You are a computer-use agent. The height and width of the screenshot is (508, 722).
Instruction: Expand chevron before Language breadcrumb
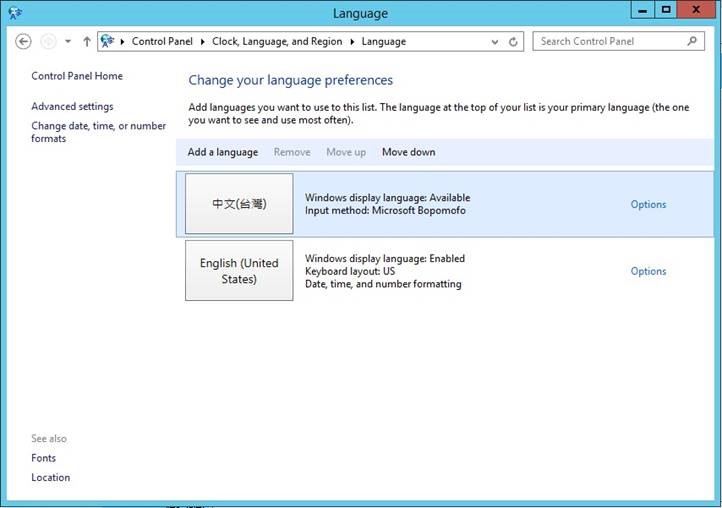352,41
